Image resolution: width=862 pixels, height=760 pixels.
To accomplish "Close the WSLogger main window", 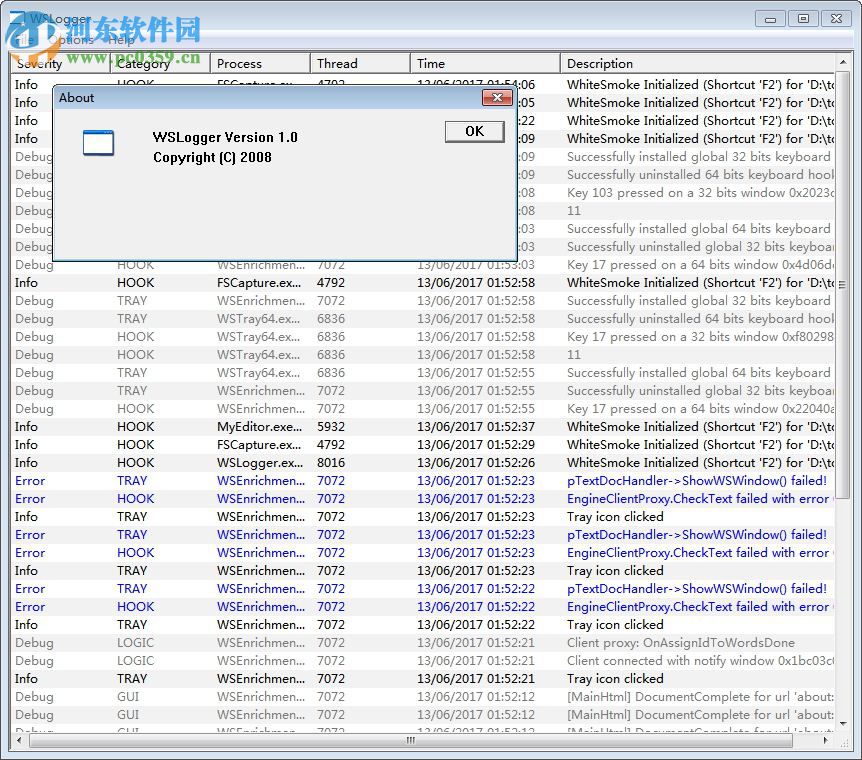I will (x=835, y=18).
